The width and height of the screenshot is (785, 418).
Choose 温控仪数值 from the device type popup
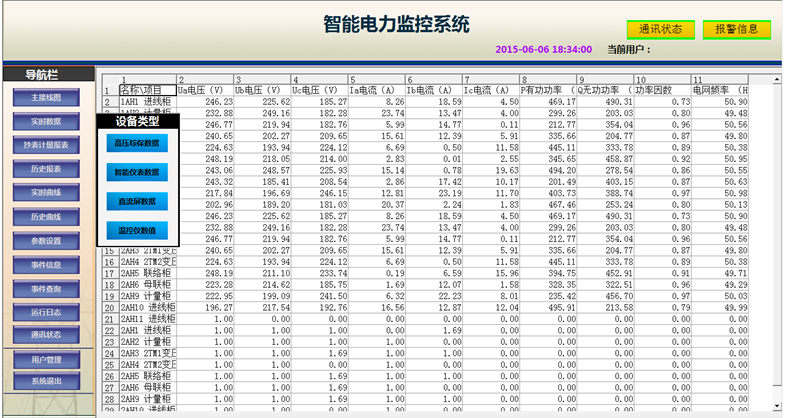(137, 230)
